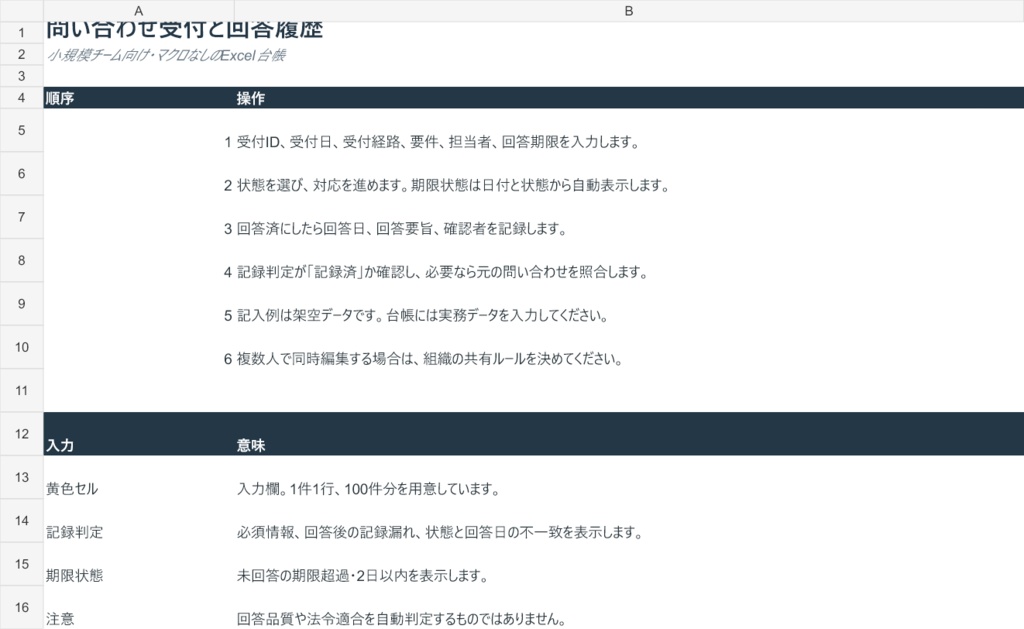1024x629 pixels.
Task: Select row 10 header
Action: click(22, 347)
